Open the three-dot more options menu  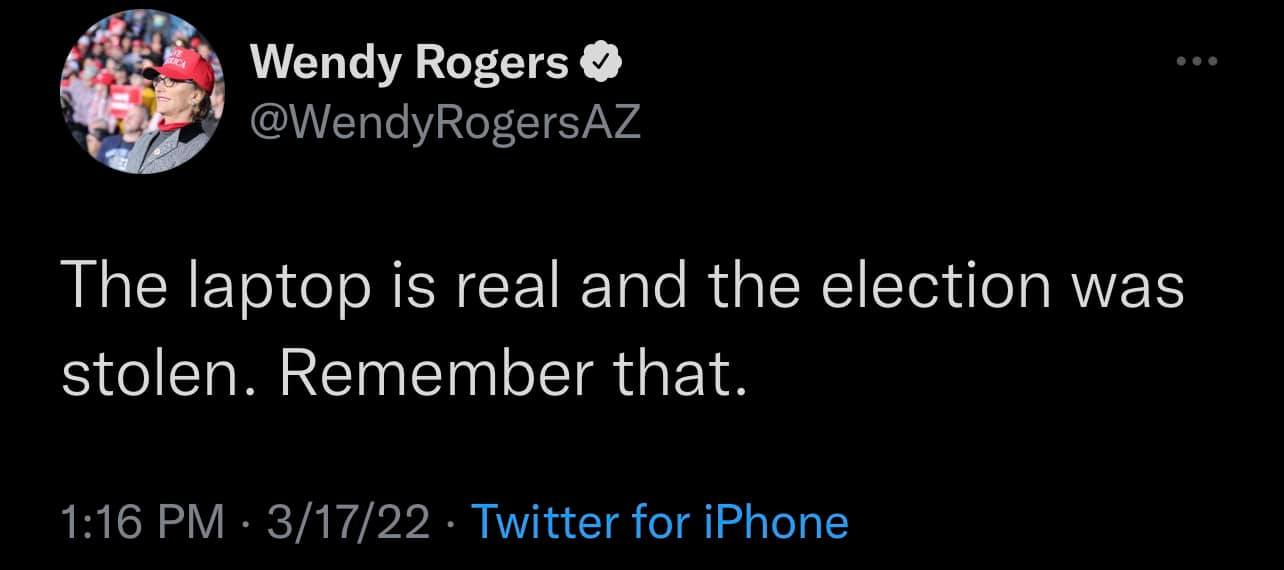coord(1198,61)
